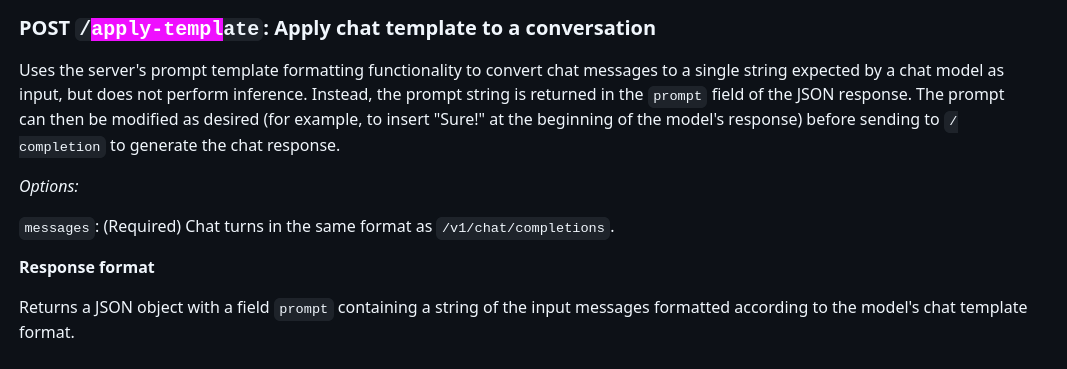Click the '/v1/chat/completions' code reference

tap(523, 228)
